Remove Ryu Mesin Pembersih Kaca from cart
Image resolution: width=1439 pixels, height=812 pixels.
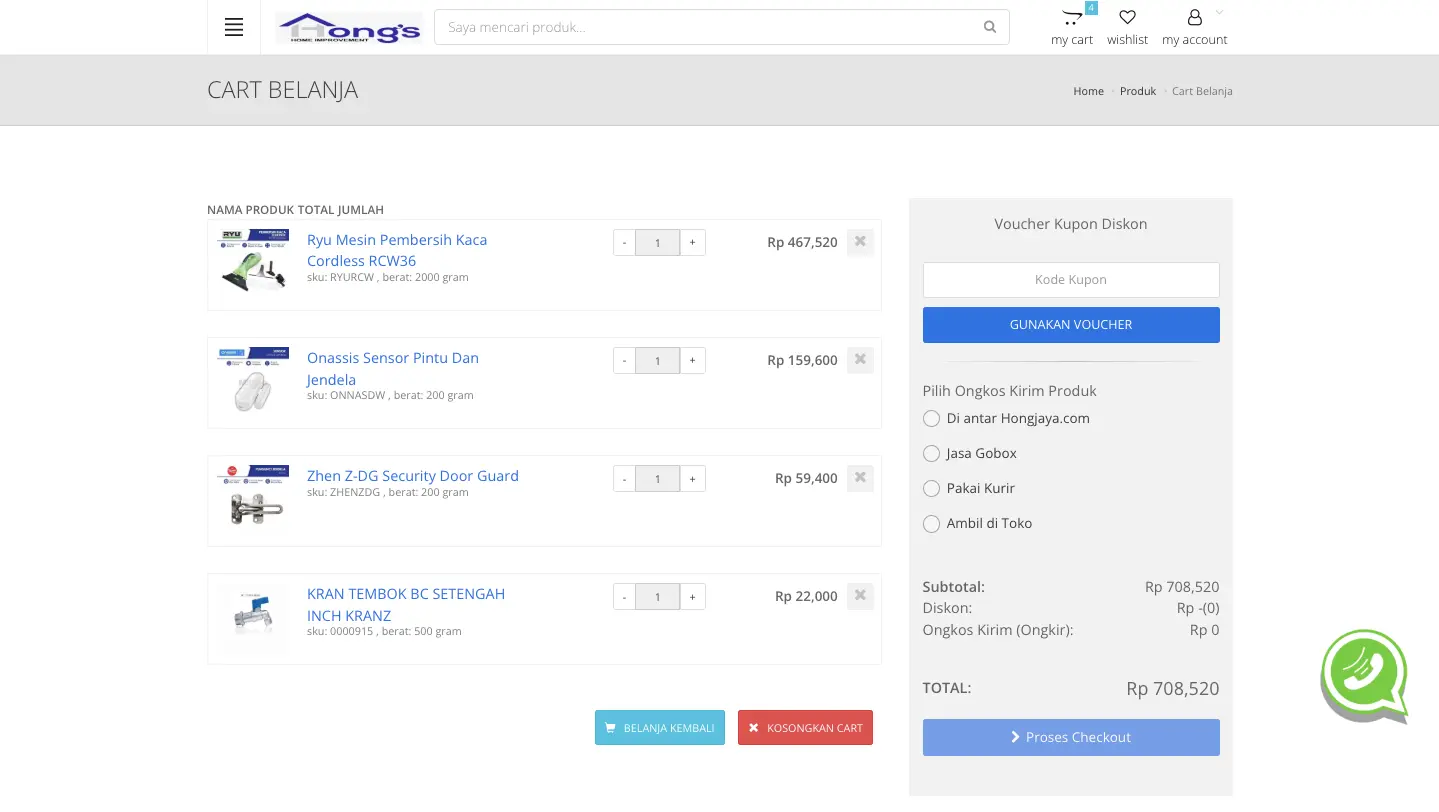860,242
